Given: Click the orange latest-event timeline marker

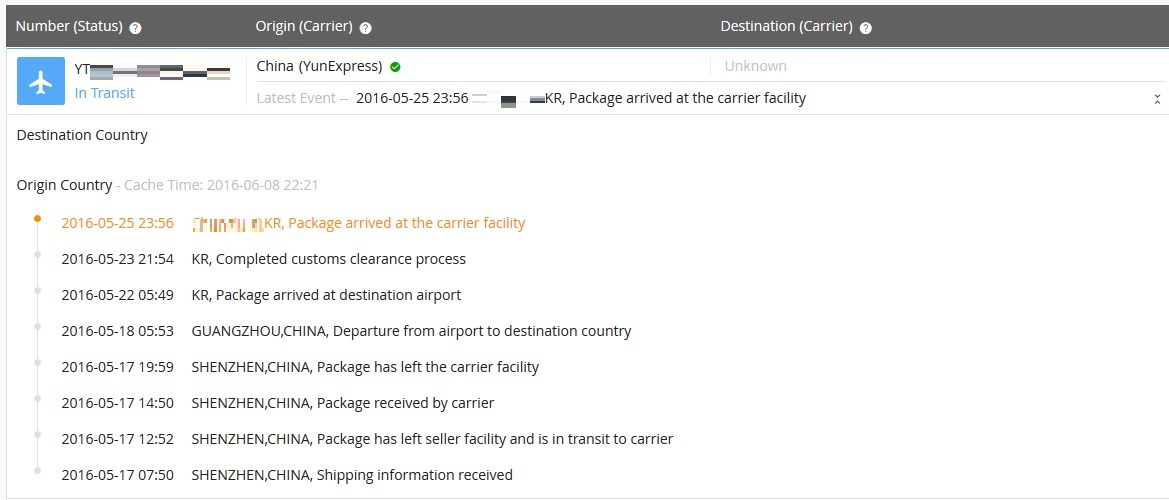Looking at the screenshot, I should click(37, 217).
